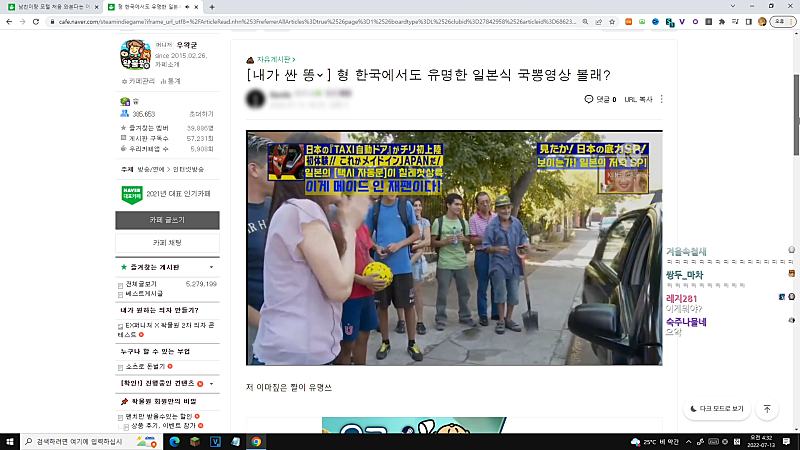The width and height of the screenshot is (800, 450).
Task: Open the Extensions puzzle piece menu
Action: point(721,22)
